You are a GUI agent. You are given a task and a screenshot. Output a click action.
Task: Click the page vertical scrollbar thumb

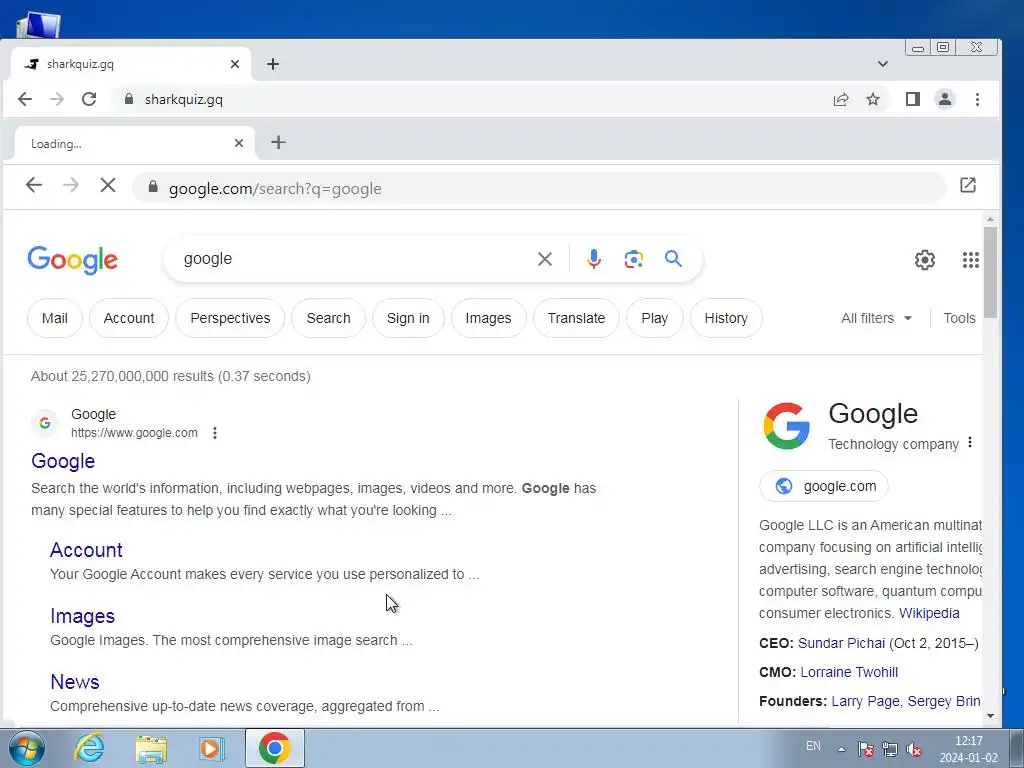pos(990,272)
